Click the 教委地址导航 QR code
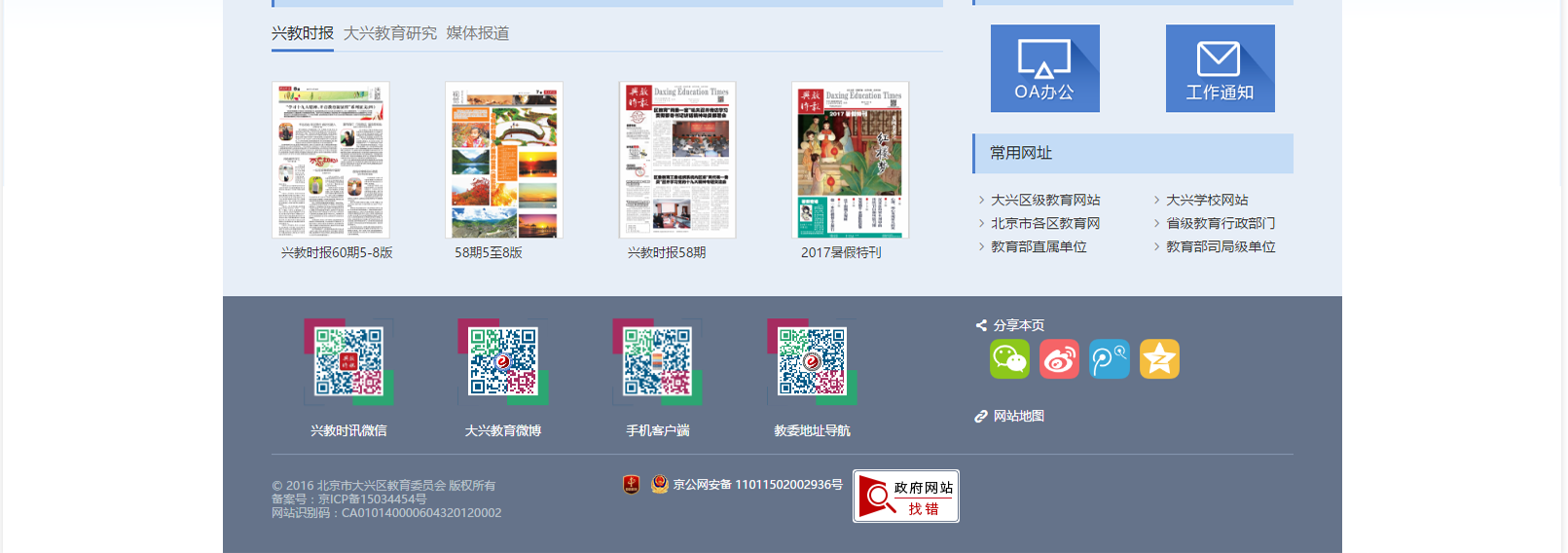Viewport: 1568px width, 553px height. [812, 361]
